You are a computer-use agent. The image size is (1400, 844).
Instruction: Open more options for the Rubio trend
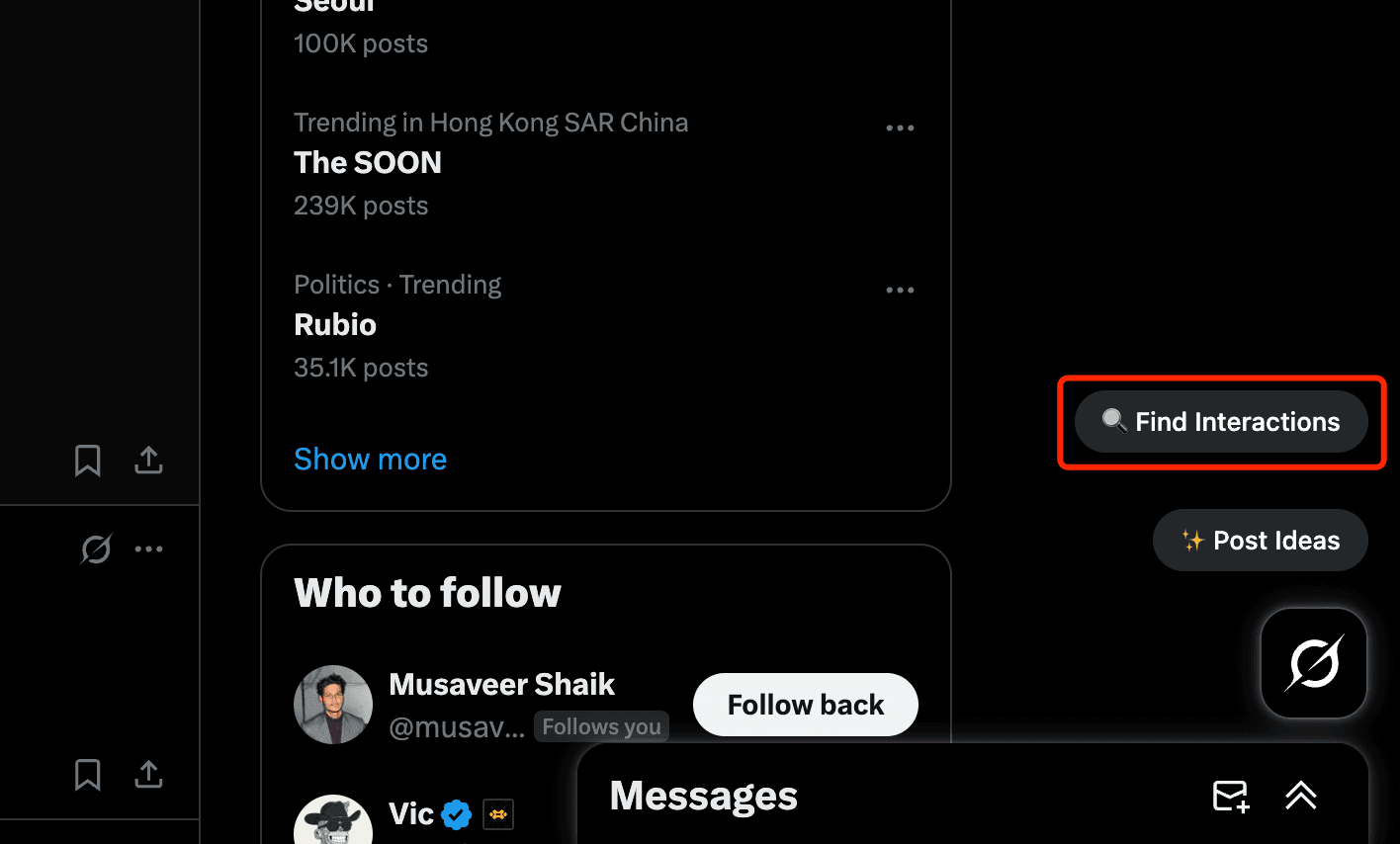click(x=900, y=291)
